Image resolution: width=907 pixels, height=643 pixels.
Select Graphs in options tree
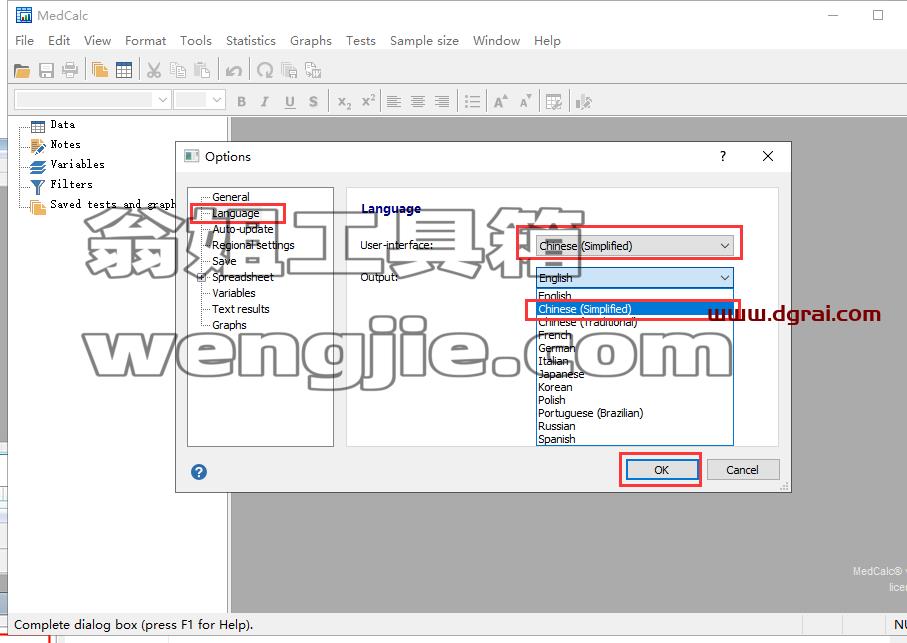click(x=229, y=325)
